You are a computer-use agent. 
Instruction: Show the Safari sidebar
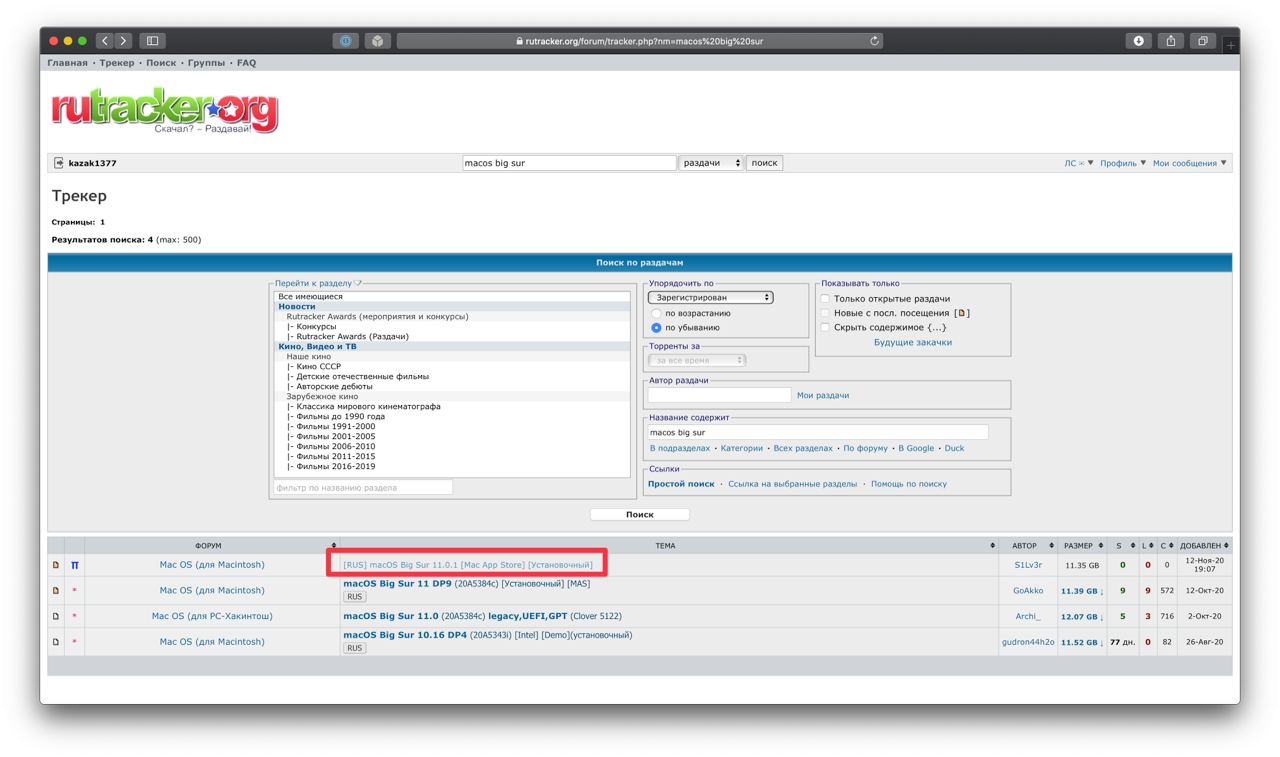[x=152, y=41]
